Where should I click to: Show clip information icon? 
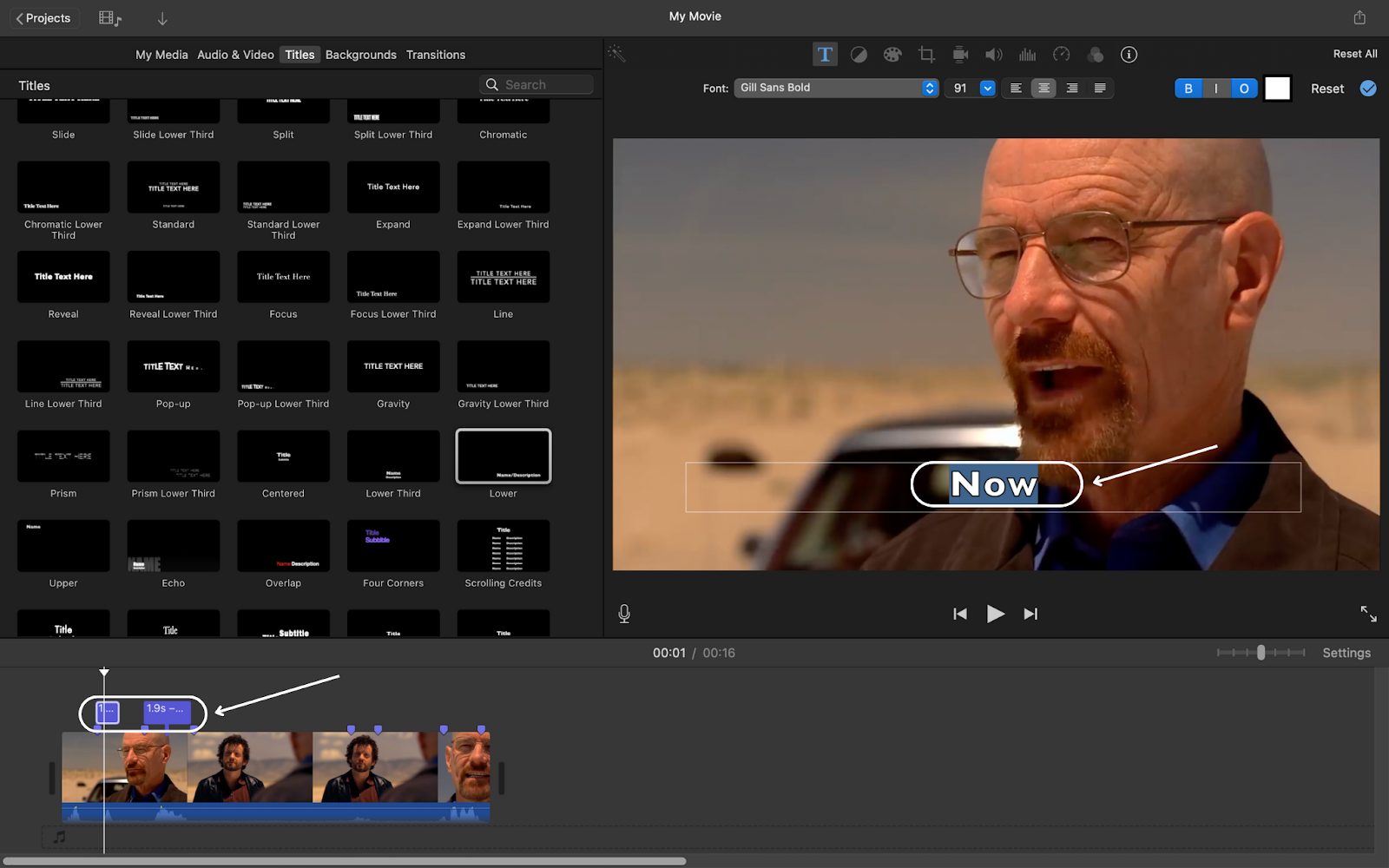click(x=1129, y=55)
